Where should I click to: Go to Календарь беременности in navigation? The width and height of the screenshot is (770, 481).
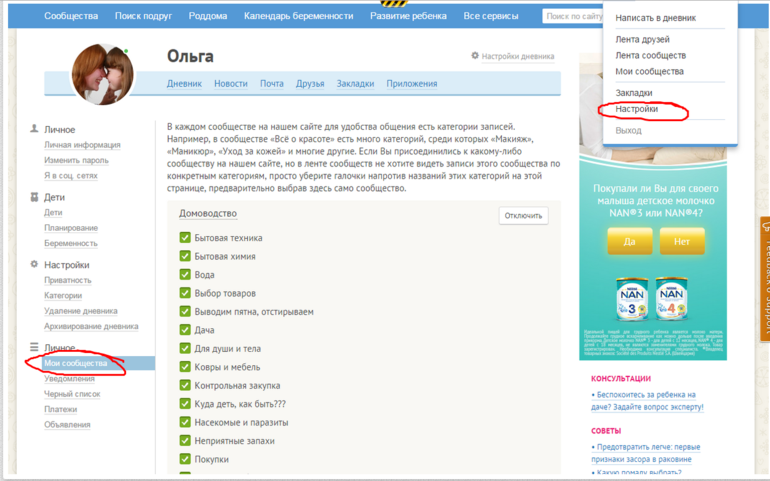tap(298, 16)
